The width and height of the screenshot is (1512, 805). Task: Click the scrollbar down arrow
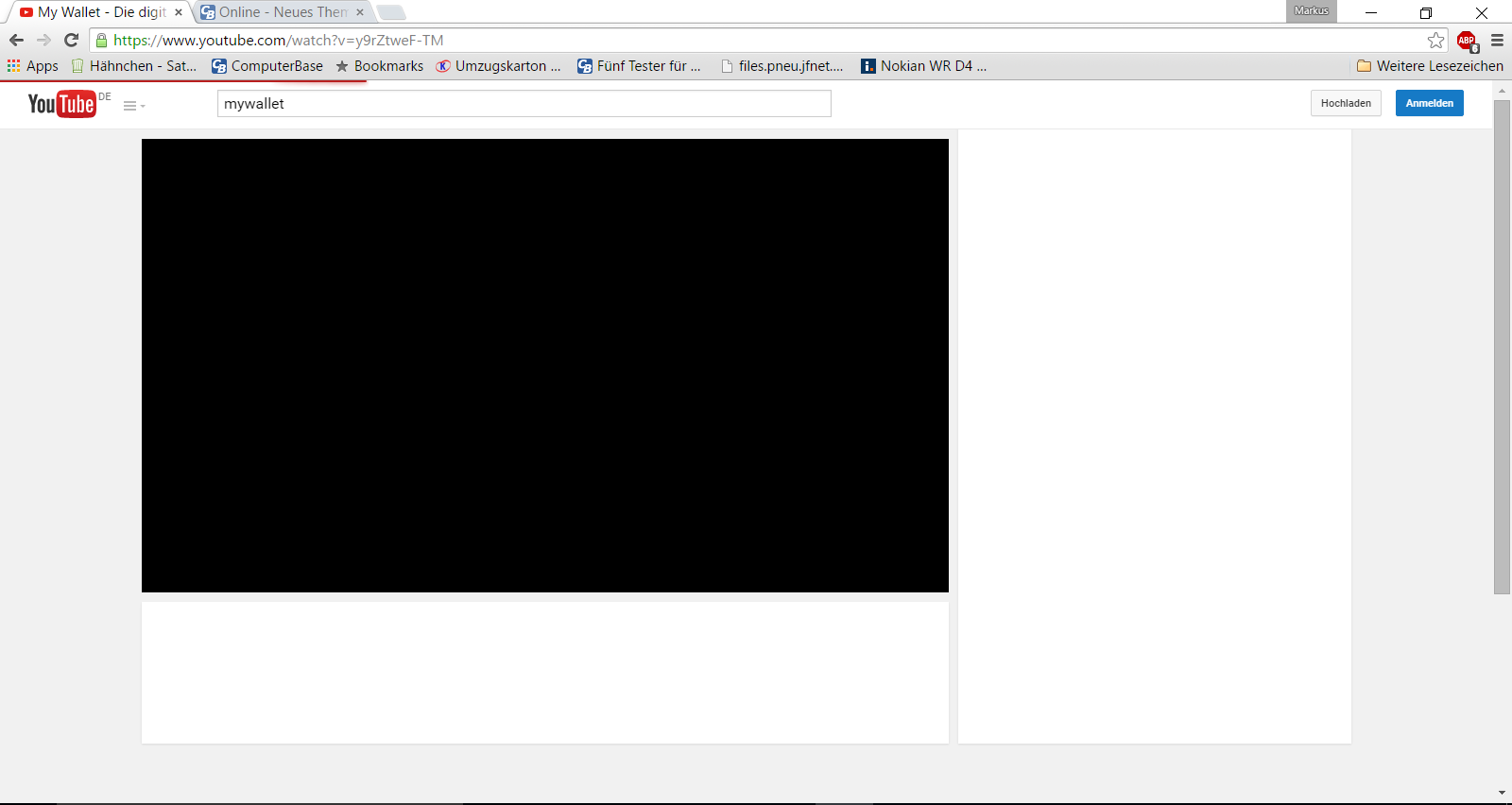(x=1502, y=793)
